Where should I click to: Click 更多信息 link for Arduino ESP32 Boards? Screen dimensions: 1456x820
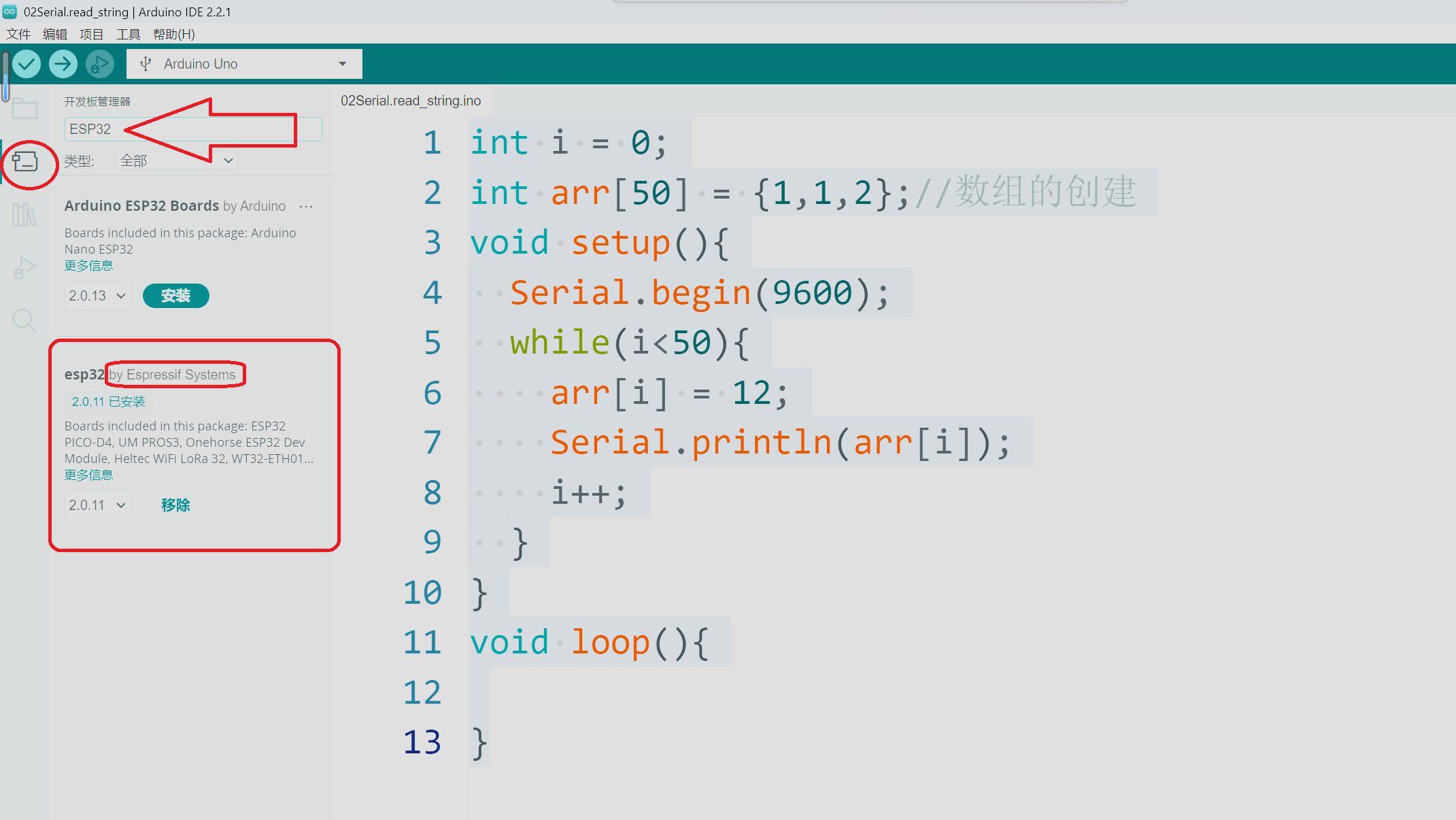pyautogui.click(x=88, y=265)
